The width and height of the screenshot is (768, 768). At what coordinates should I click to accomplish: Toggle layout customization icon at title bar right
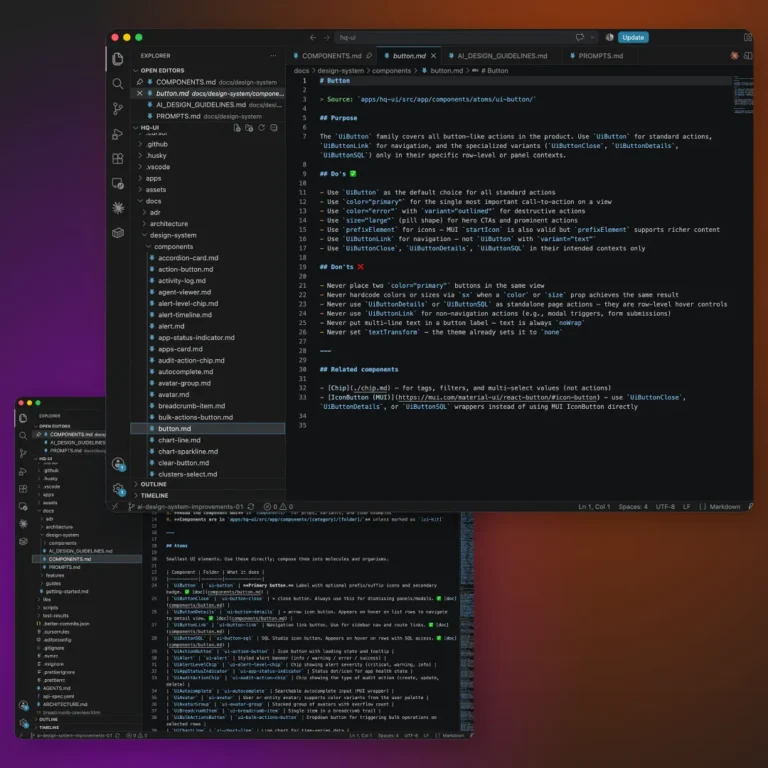click(747, 37)
